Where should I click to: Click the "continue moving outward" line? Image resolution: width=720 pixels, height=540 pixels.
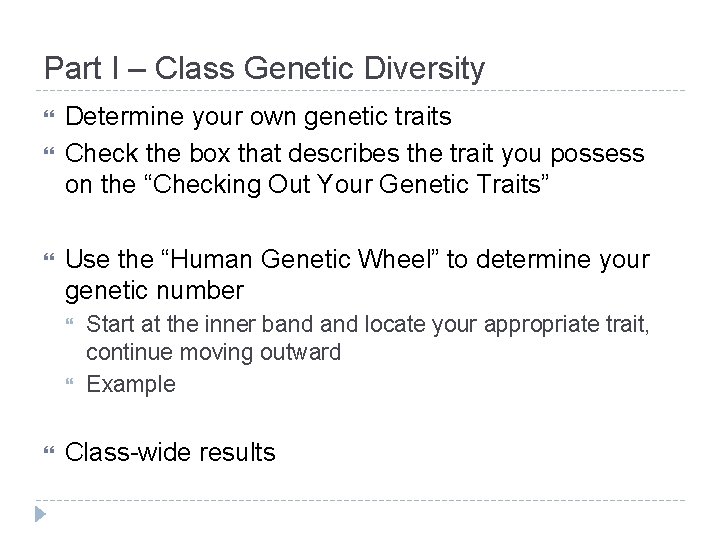pos(213,352)
